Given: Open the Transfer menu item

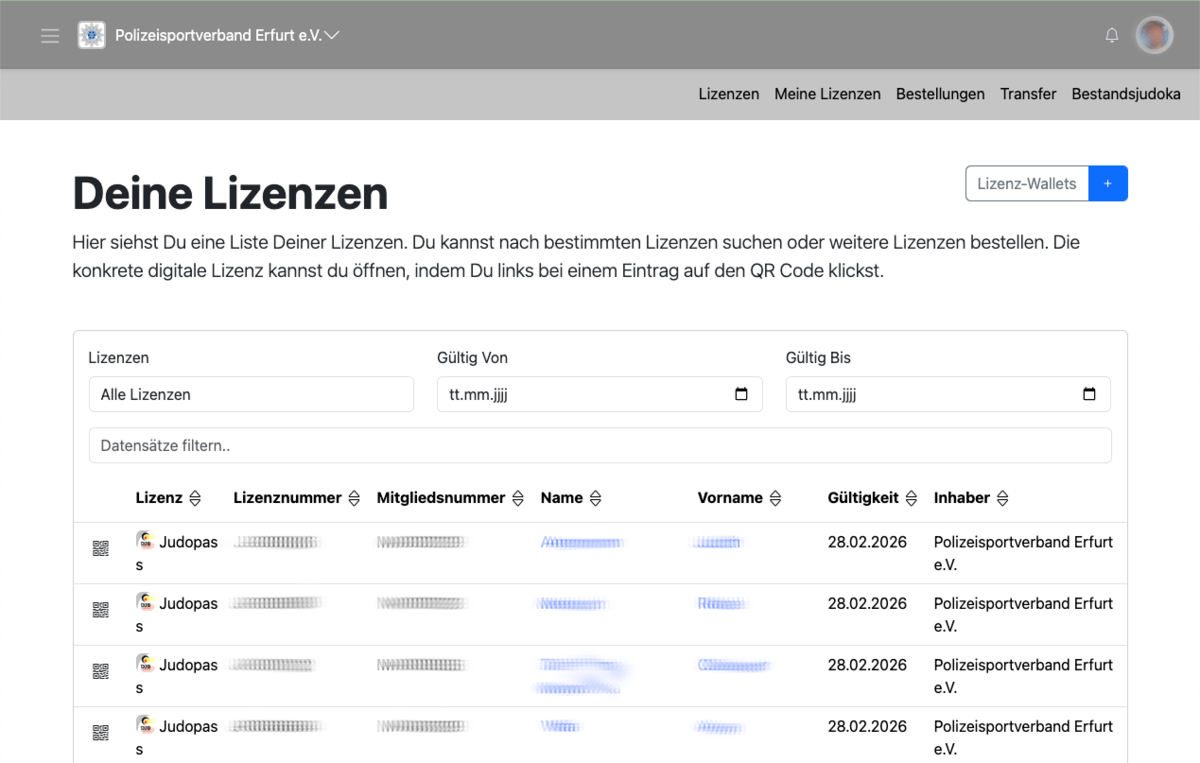Looking at the screenshot, I should click(x=1028, y=94).
